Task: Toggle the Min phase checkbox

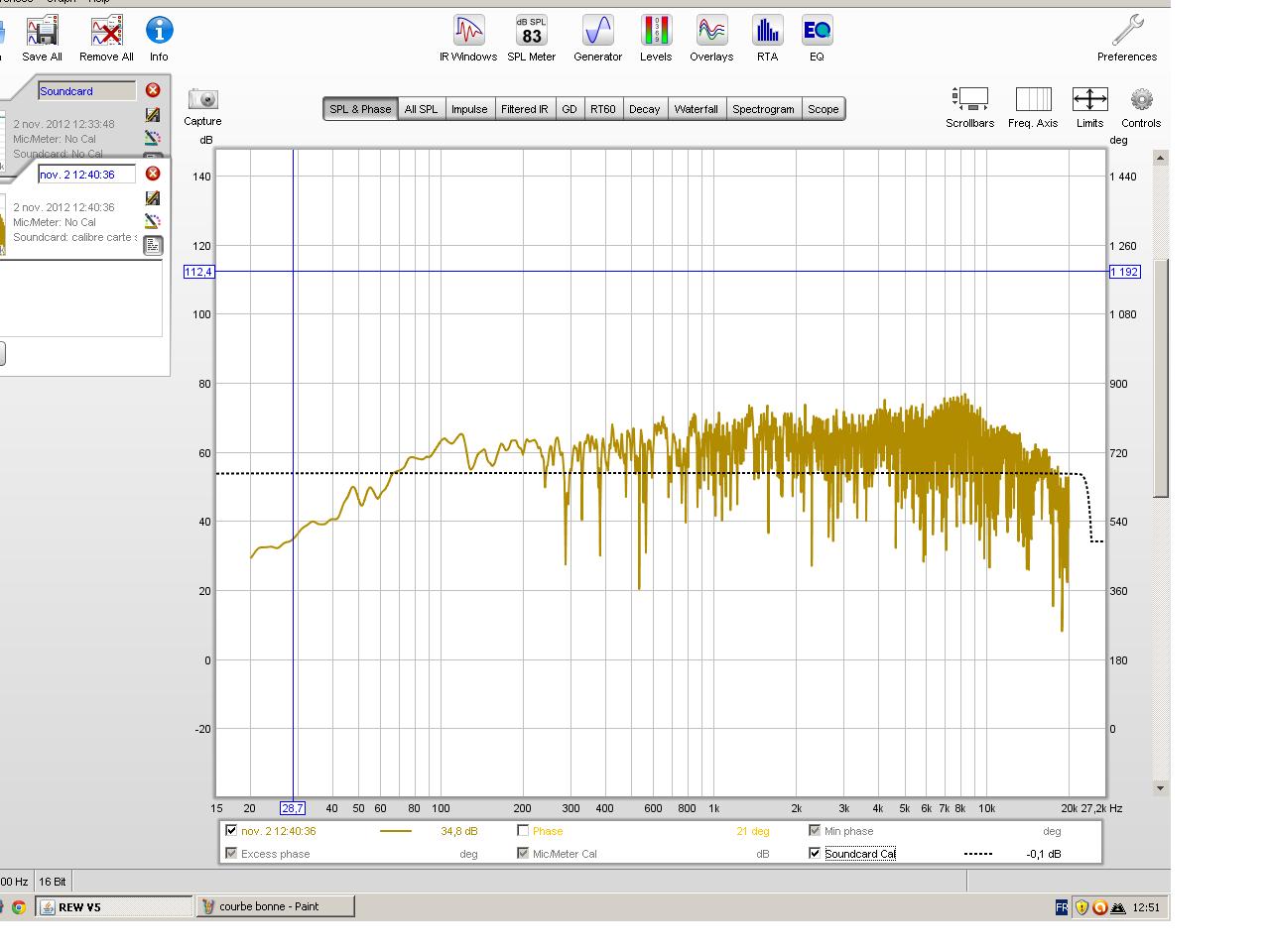Action: click(815, 831)
